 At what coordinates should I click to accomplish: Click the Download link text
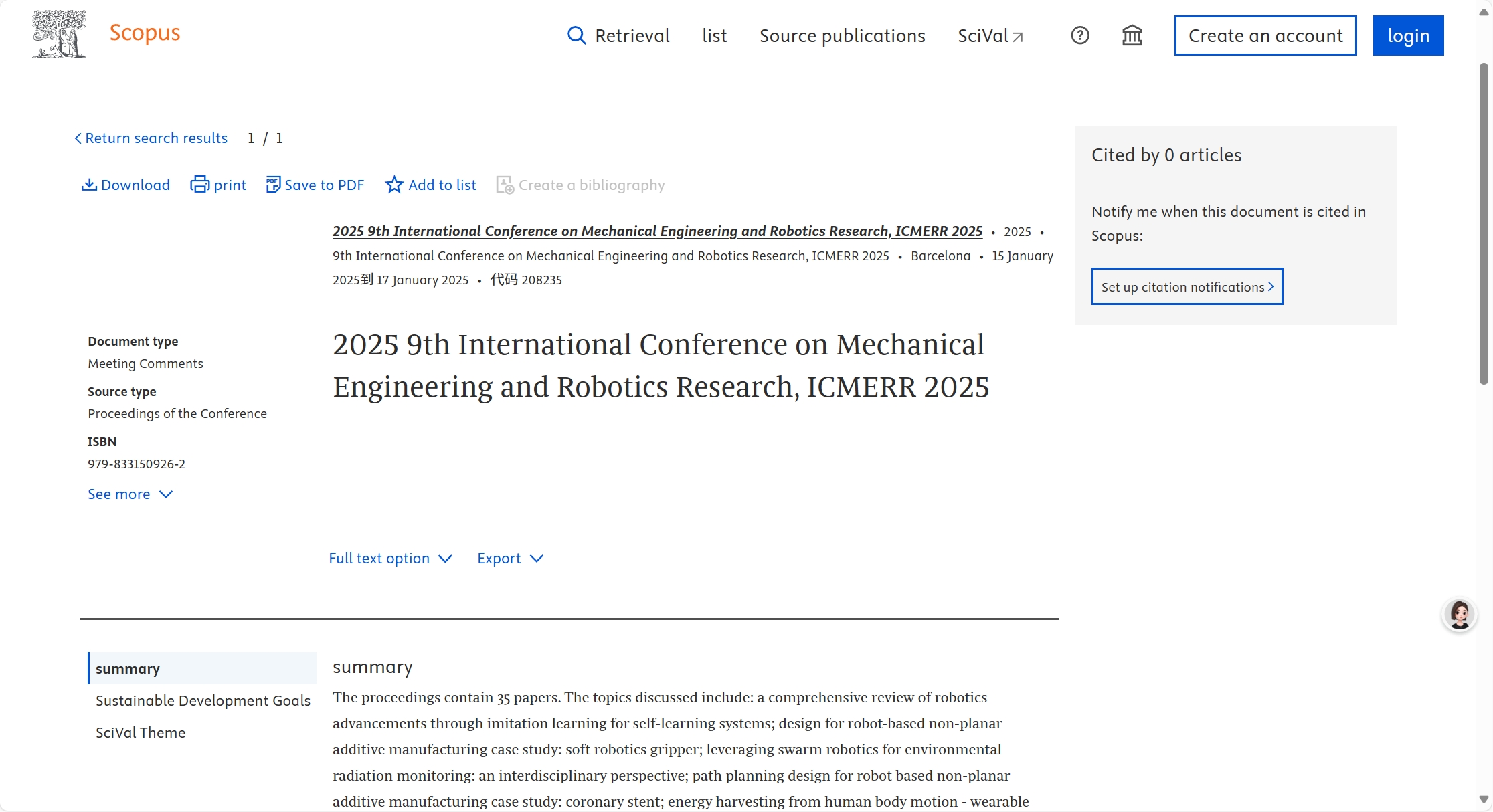(x=135, y=185)
